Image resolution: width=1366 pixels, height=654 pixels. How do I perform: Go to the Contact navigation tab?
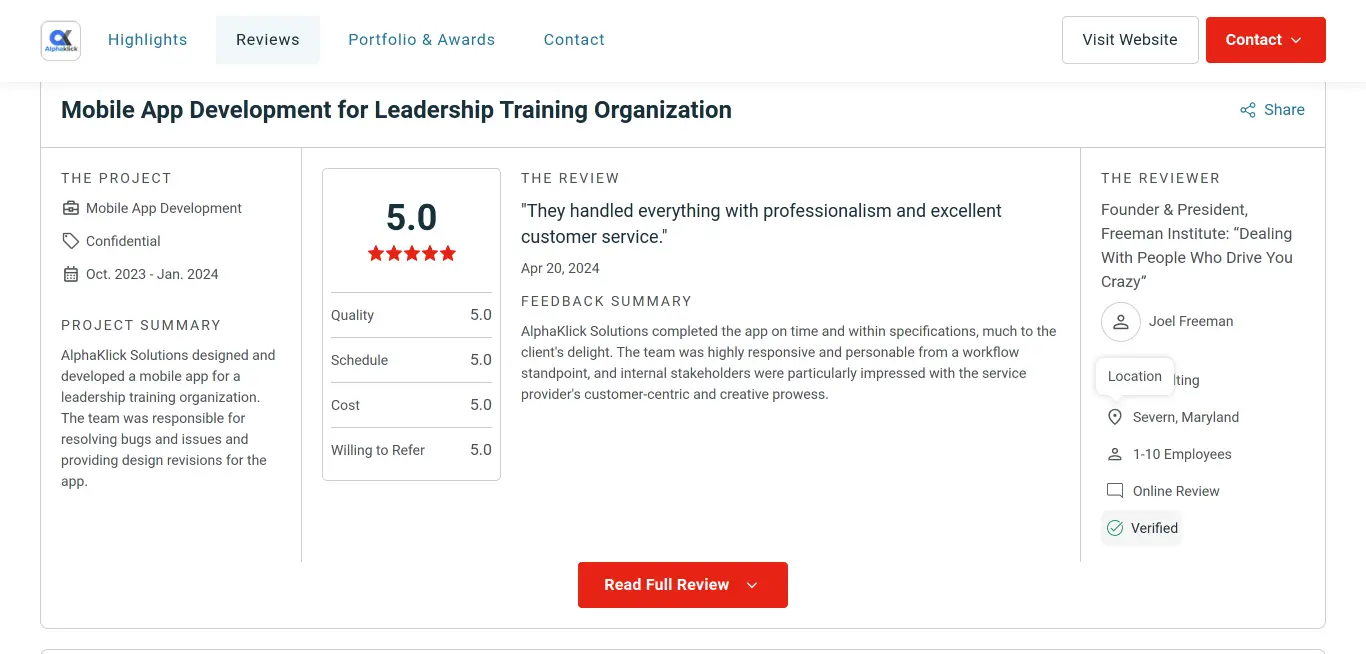pyautogui.click(x=574, y=40)
